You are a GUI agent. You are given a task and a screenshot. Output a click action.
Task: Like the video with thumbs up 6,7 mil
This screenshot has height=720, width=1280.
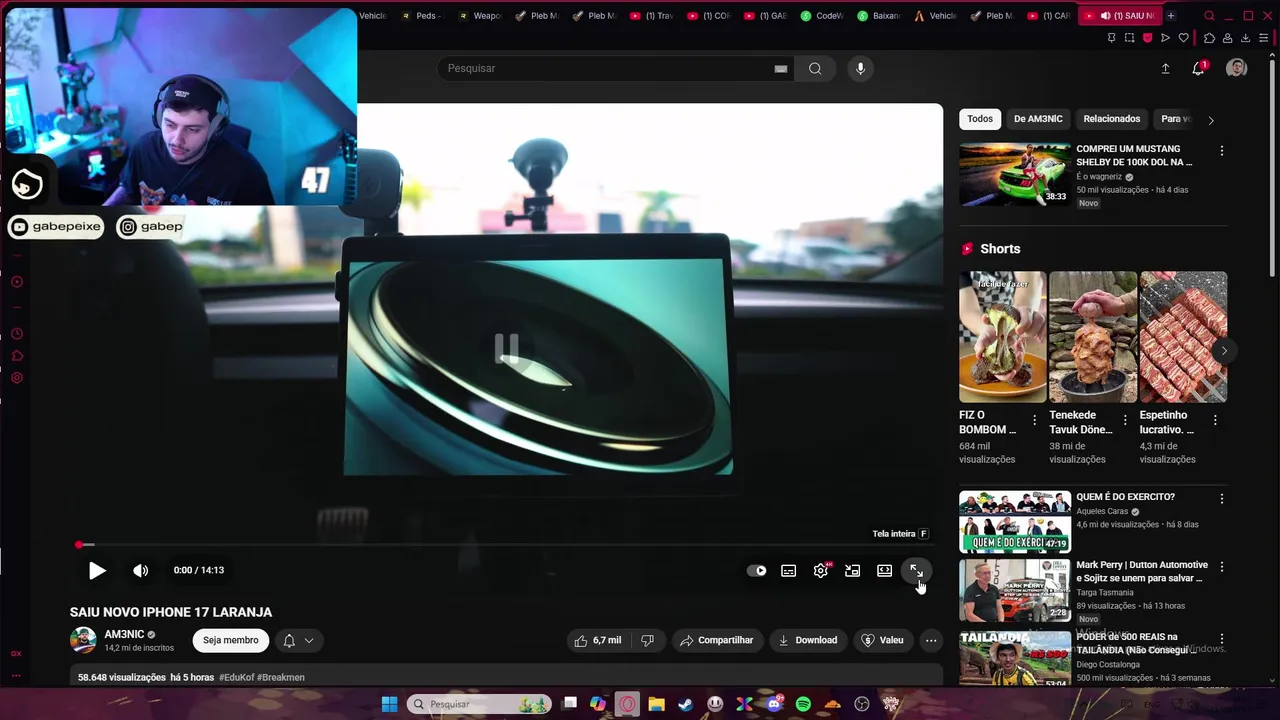[600, 640]
